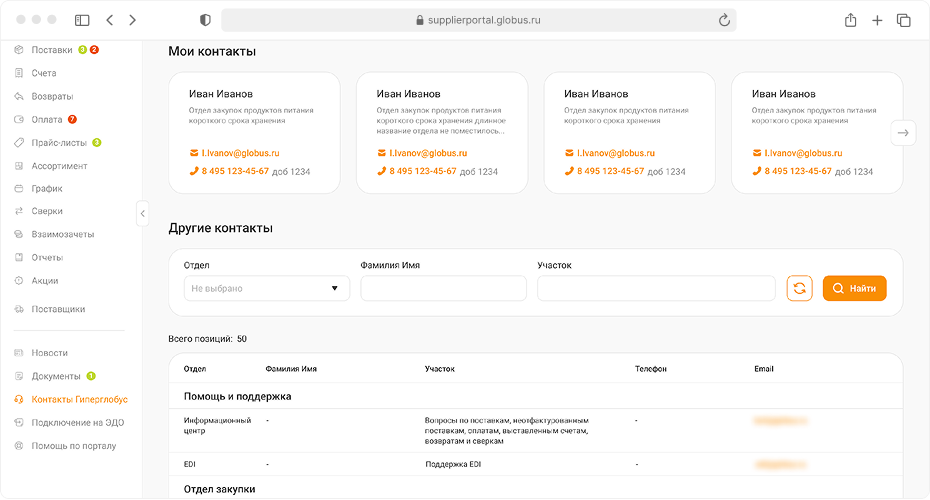Click the График calendar icon

19,189
